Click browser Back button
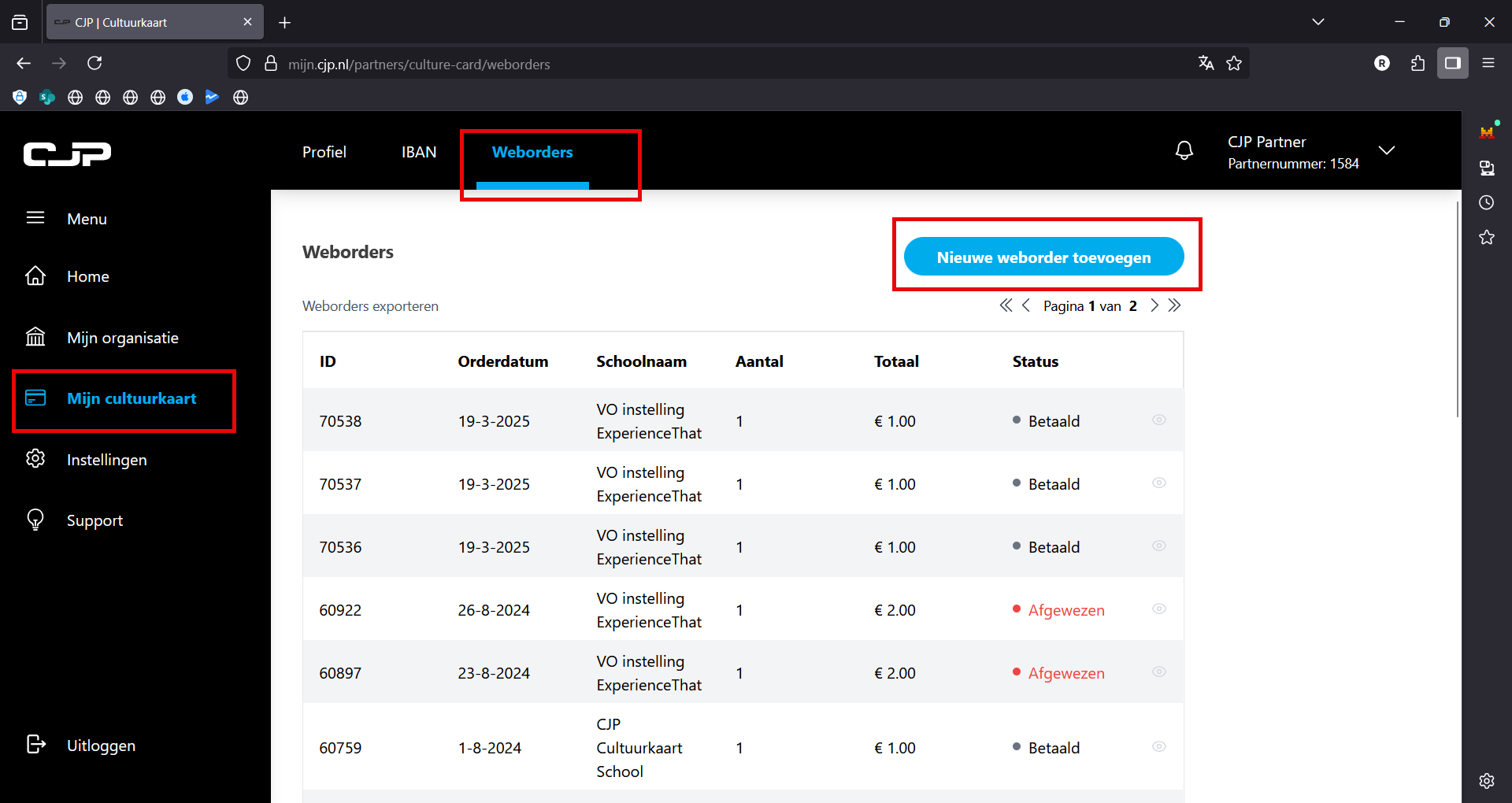This screenshot has width=1512, height=803. click(x=24, y=63)
